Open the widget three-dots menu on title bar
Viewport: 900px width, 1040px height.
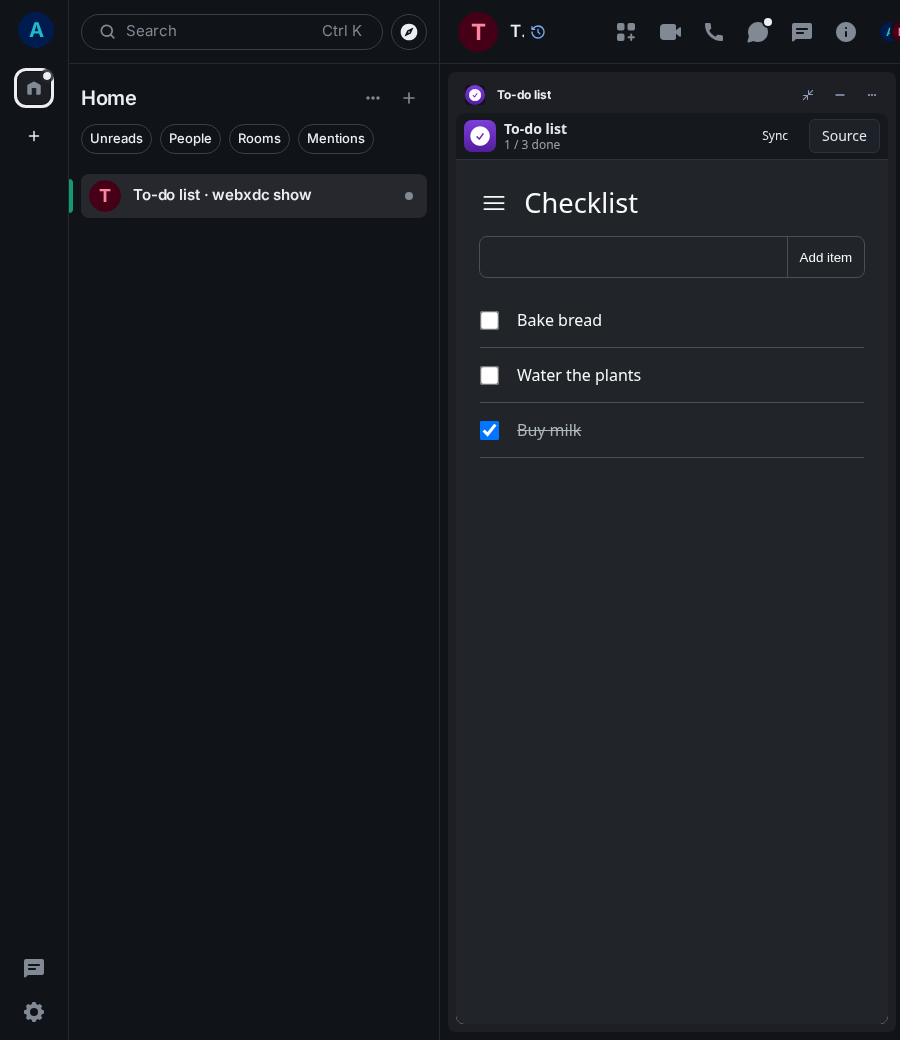tap(871, 95)
